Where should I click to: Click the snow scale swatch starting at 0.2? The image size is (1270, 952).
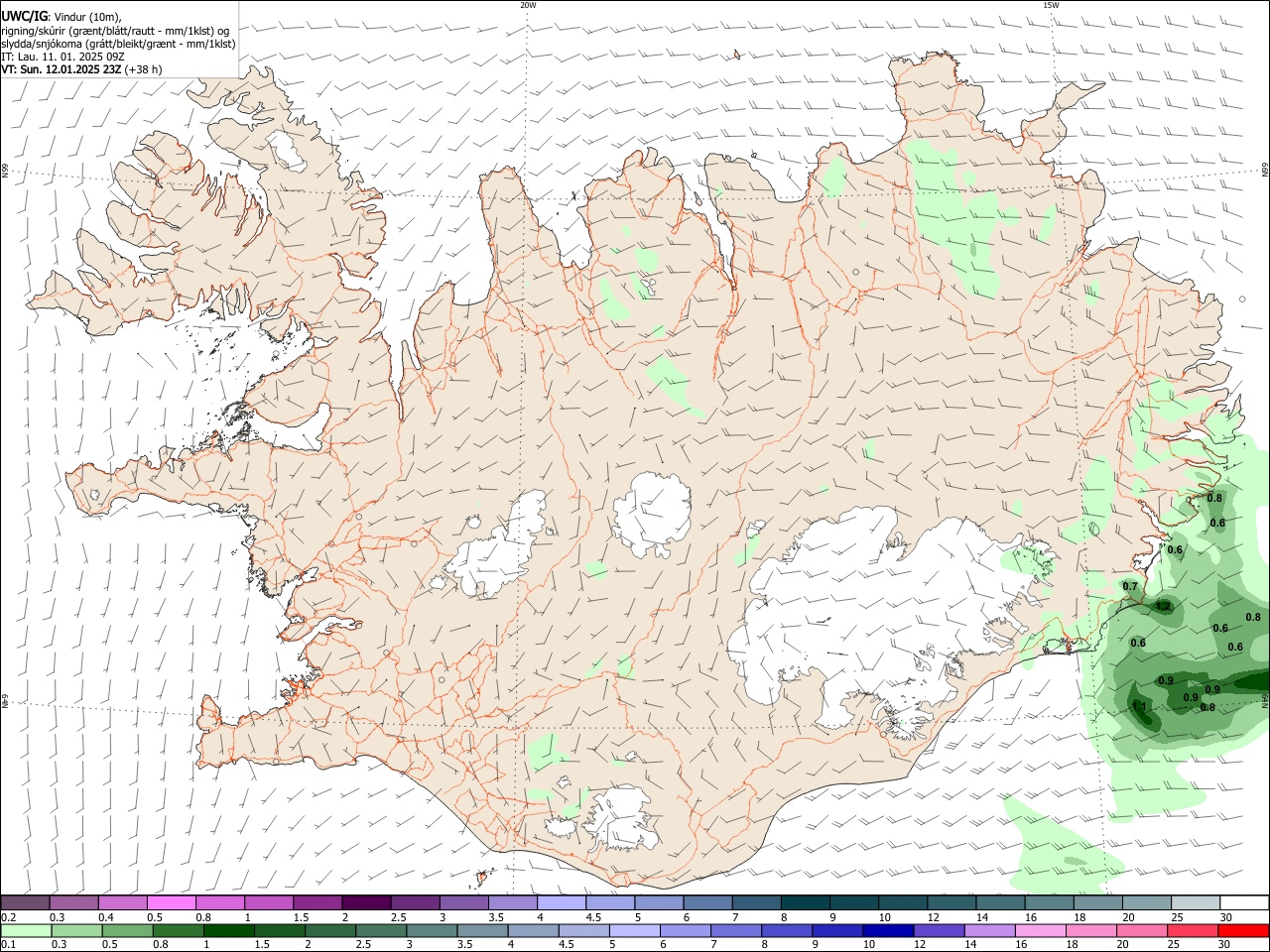point(26,902)
